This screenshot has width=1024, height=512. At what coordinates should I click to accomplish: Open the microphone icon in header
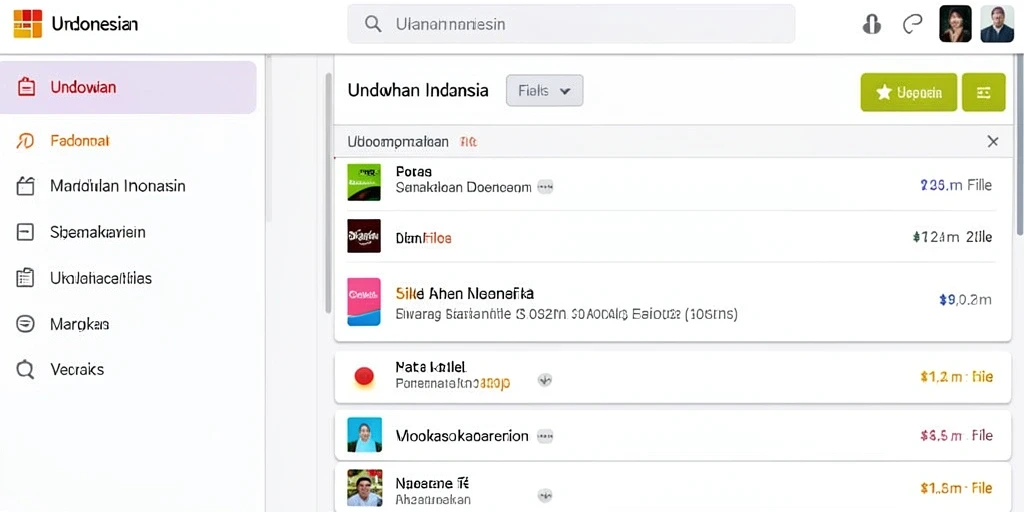click(872, 24)
